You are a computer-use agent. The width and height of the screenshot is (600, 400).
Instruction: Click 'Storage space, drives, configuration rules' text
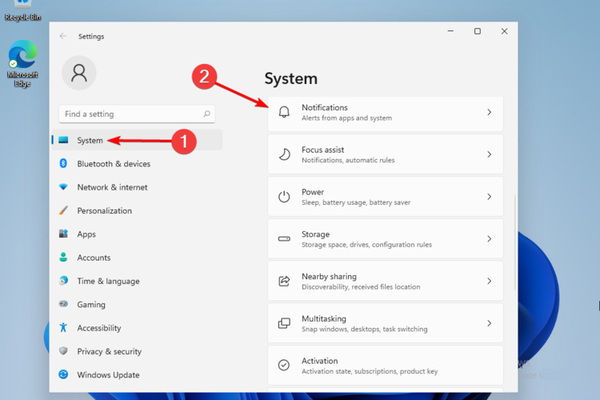[x=367, y=244]
